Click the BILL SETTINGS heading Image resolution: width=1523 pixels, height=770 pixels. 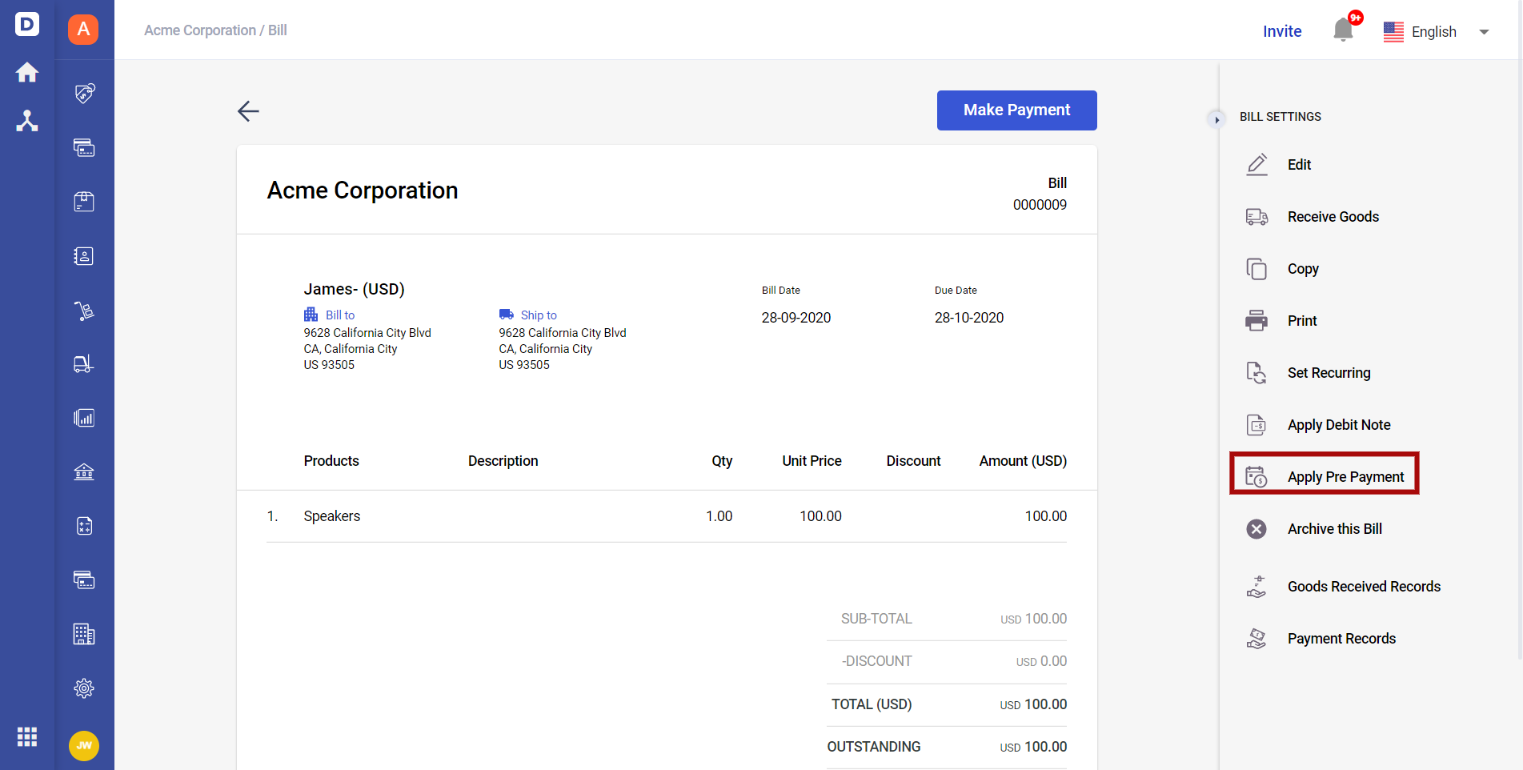(1280, 117)
